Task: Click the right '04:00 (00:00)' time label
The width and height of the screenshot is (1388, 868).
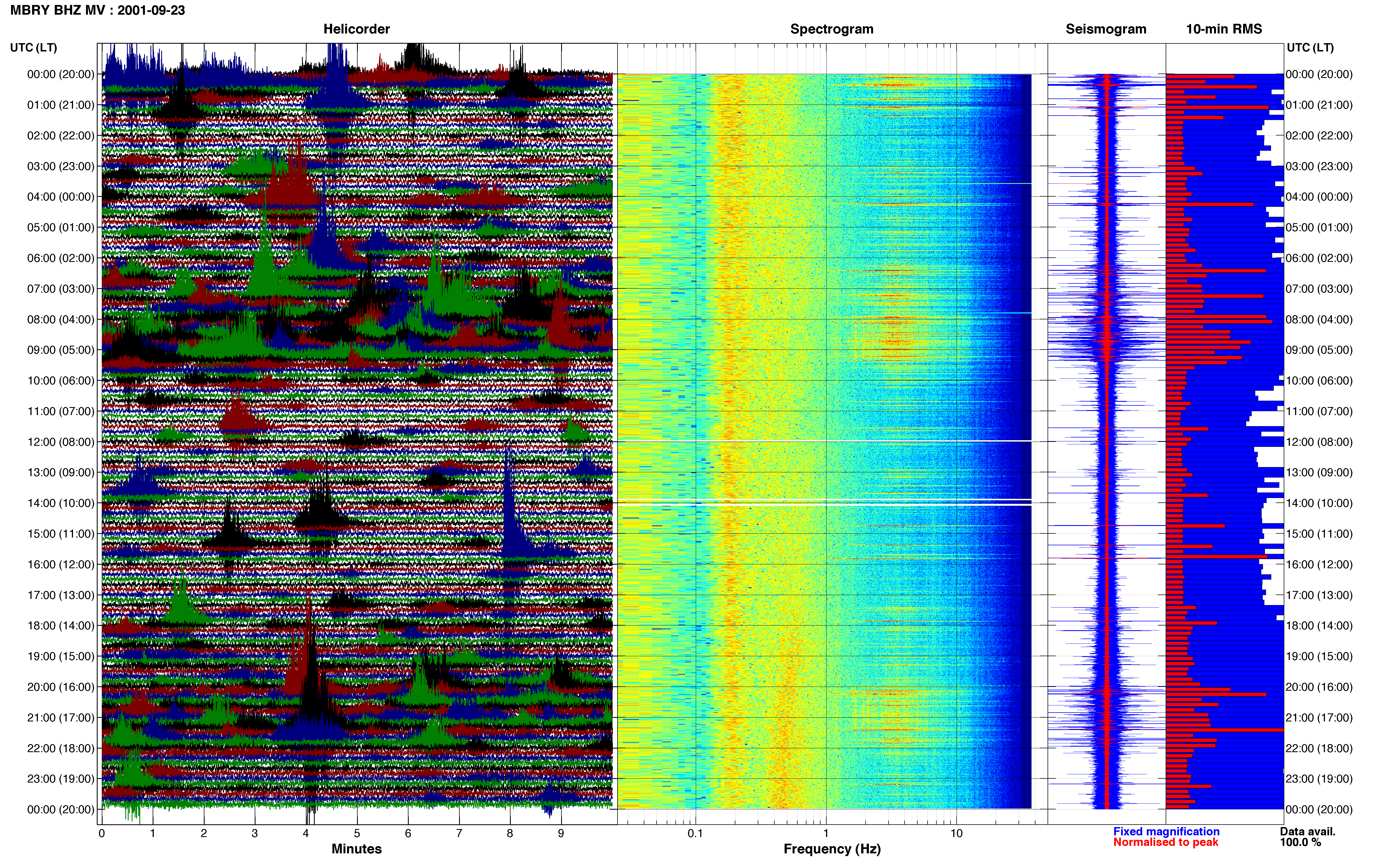Action: [x=1319, y=197]
